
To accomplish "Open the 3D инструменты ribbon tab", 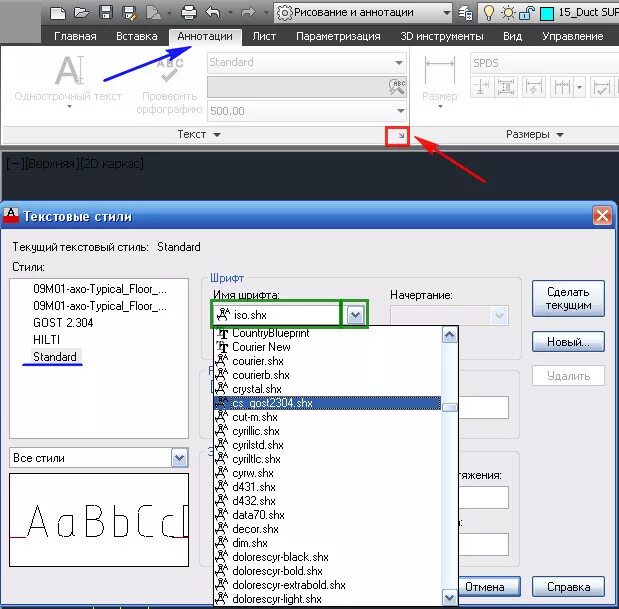I will coord(442,36).
